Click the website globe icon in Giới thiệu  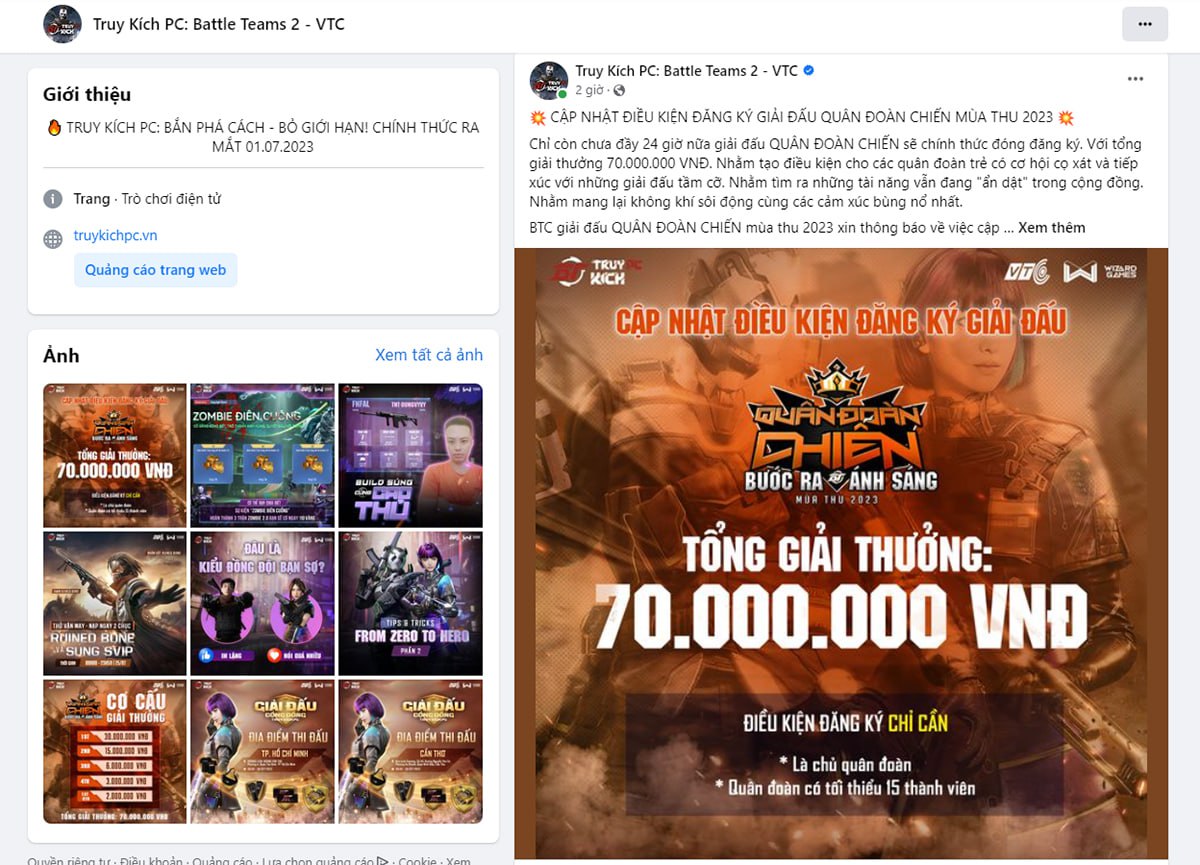[53, 238]
